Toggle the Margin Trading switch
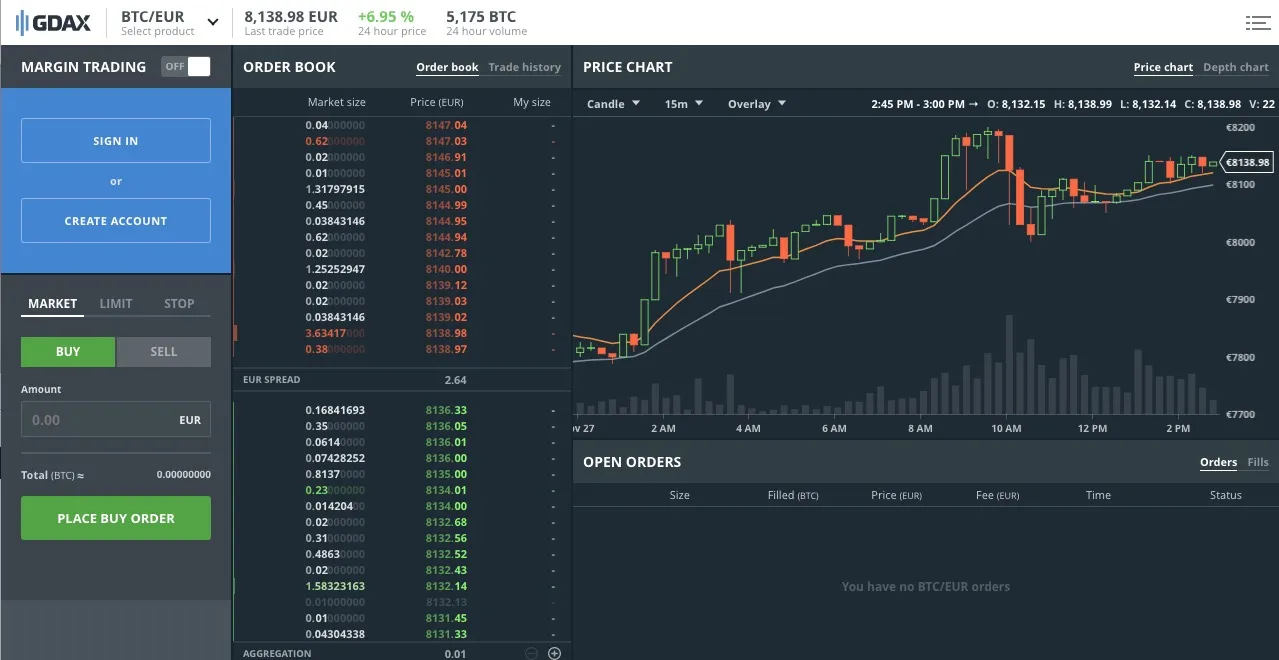 186,67
